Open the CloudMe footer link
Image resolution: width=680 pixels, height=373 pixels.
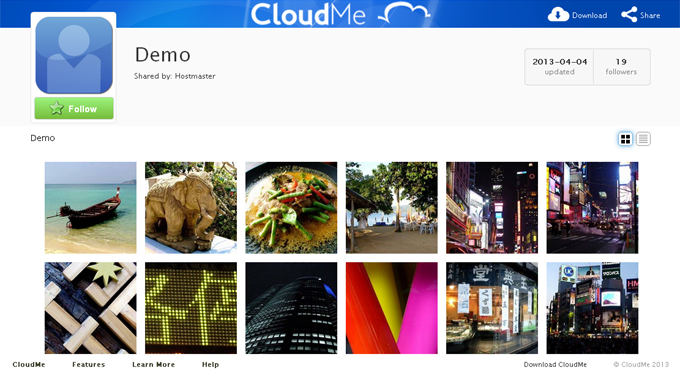pyautogui.click(x=29, y=364)
